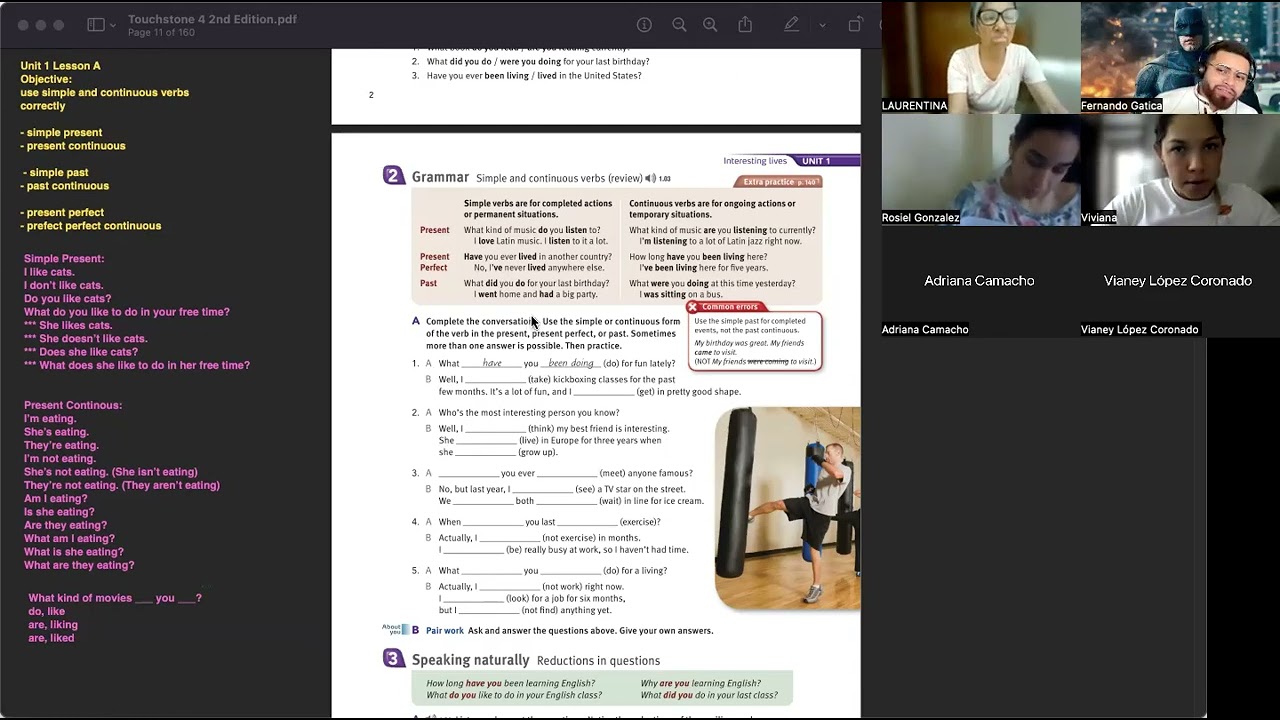
Task: Zoom in on the PDF page
Action: coord(710,25)
